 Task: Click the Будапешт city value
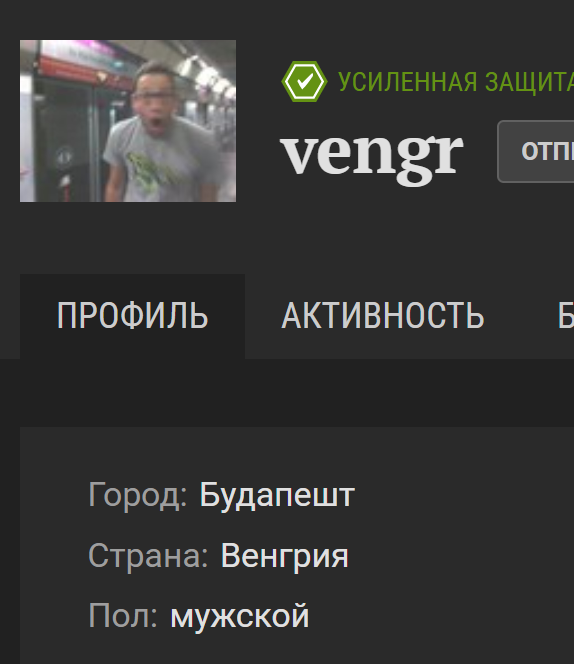tap(277, 495)
